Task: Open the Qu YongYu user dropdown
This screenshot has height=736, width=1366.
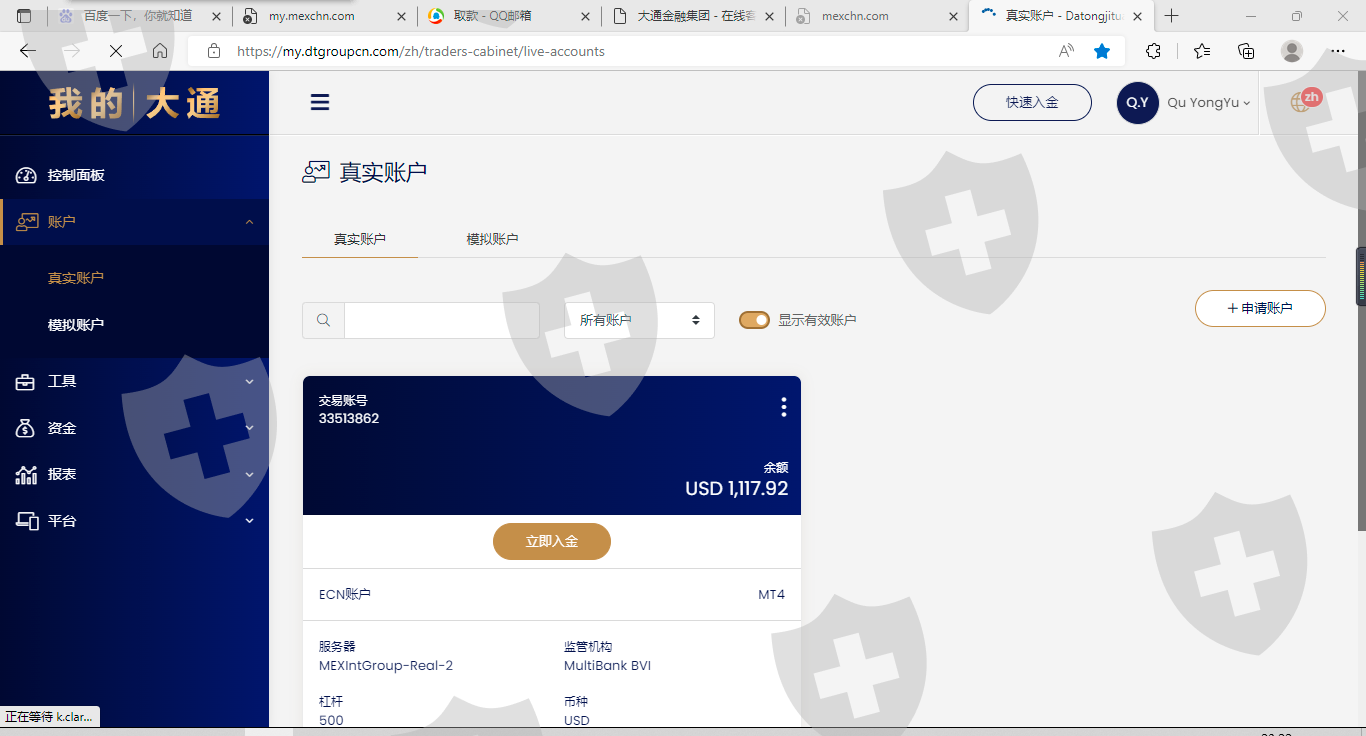Action: point(1209,103)
